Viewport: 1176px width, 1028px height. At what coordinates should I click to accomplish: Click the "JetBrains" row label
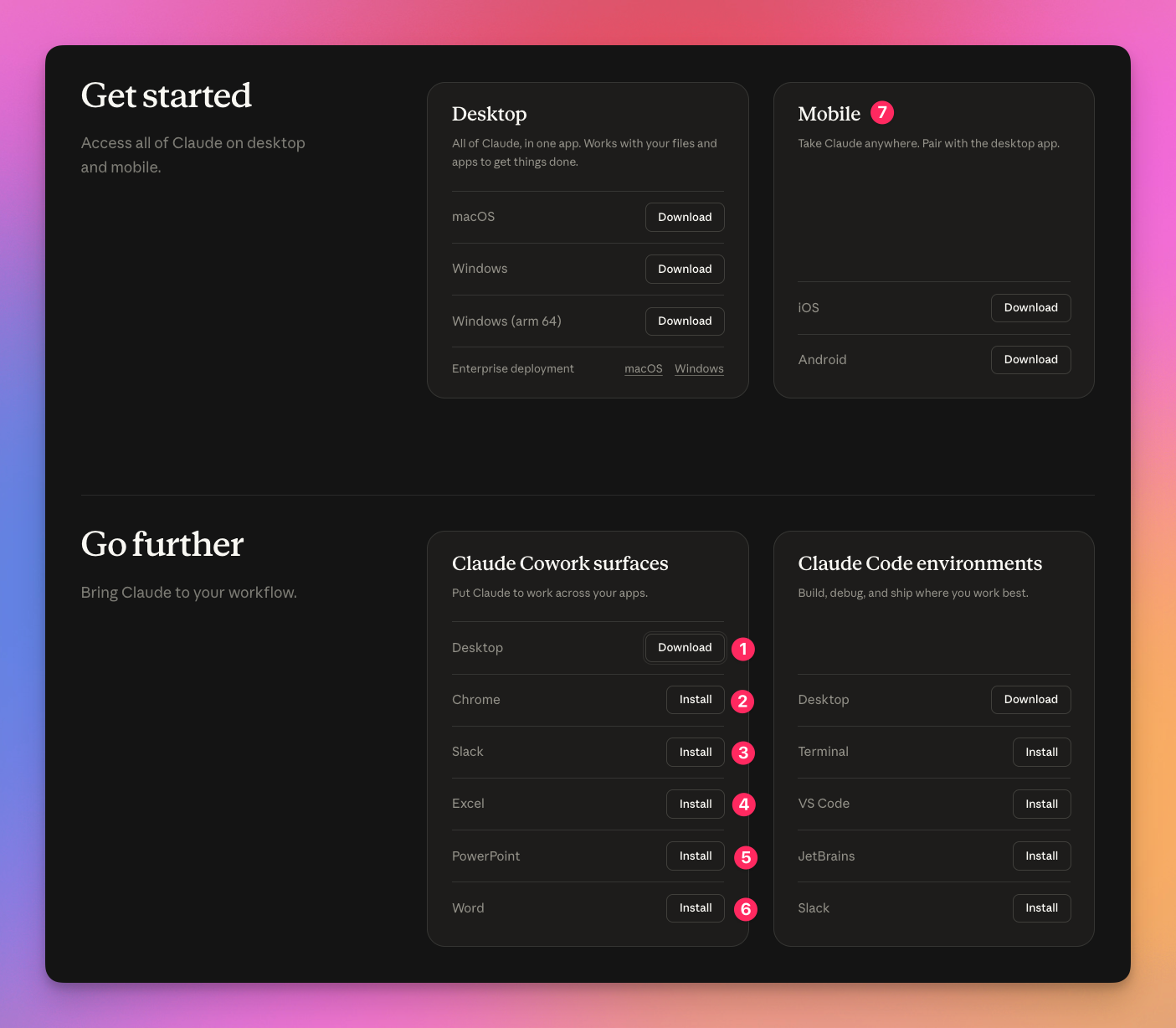coord(827,856)
